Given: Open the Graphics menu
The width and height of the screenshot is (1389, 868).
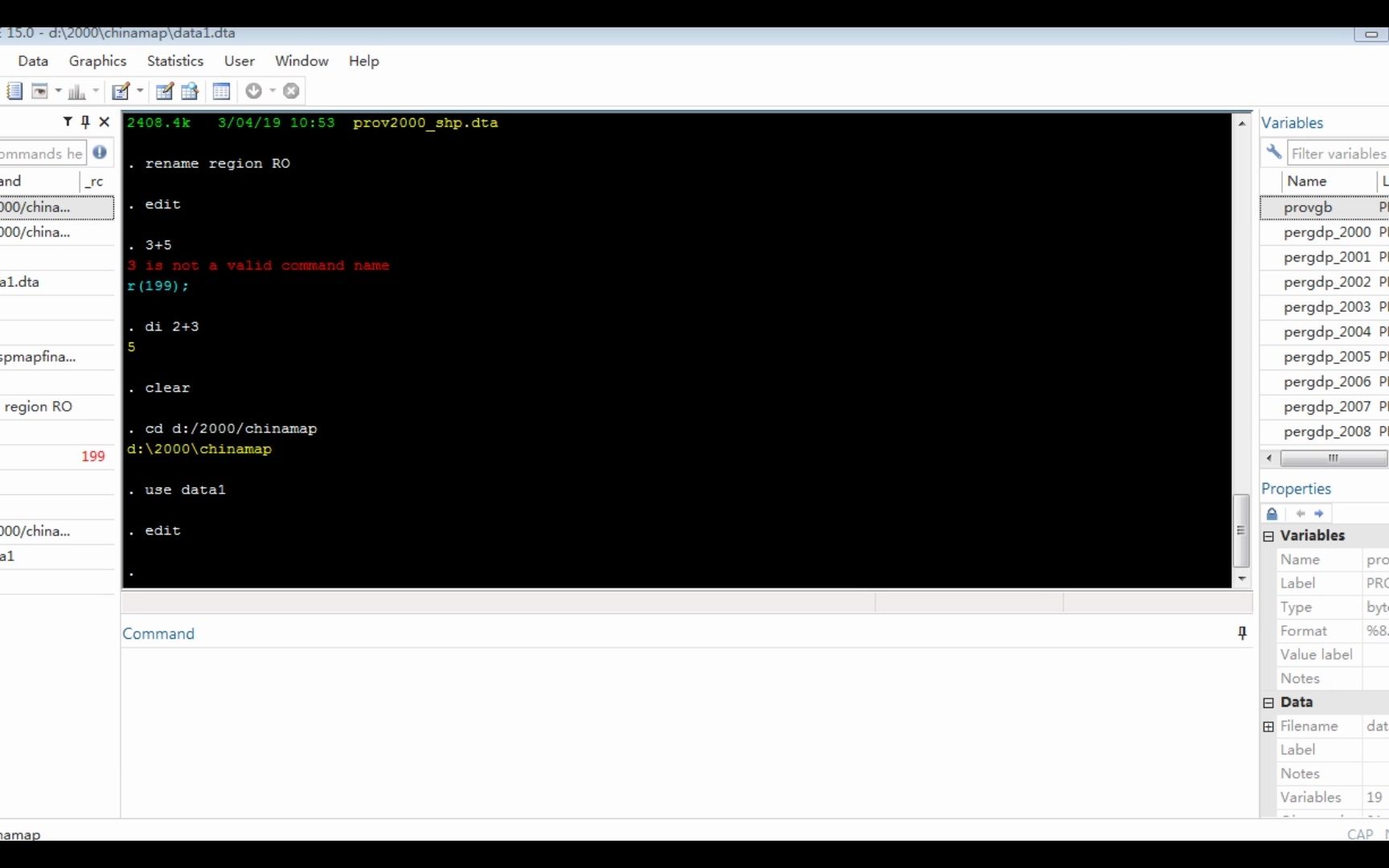Looking at the screenshot, I should pos(97,61).
